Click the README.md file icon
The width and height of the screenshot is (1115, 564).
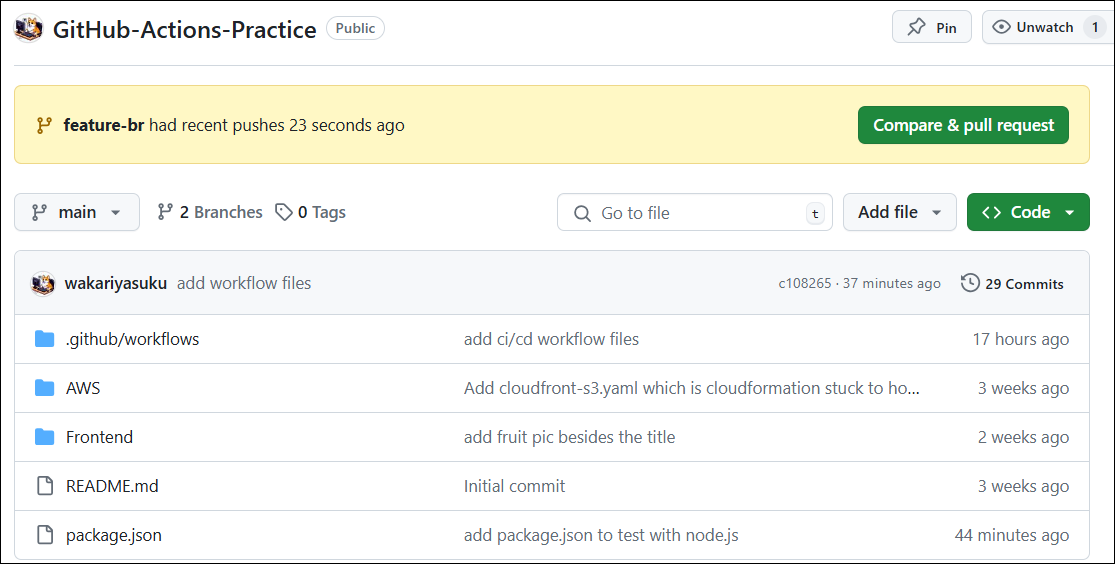coord(44,486)
